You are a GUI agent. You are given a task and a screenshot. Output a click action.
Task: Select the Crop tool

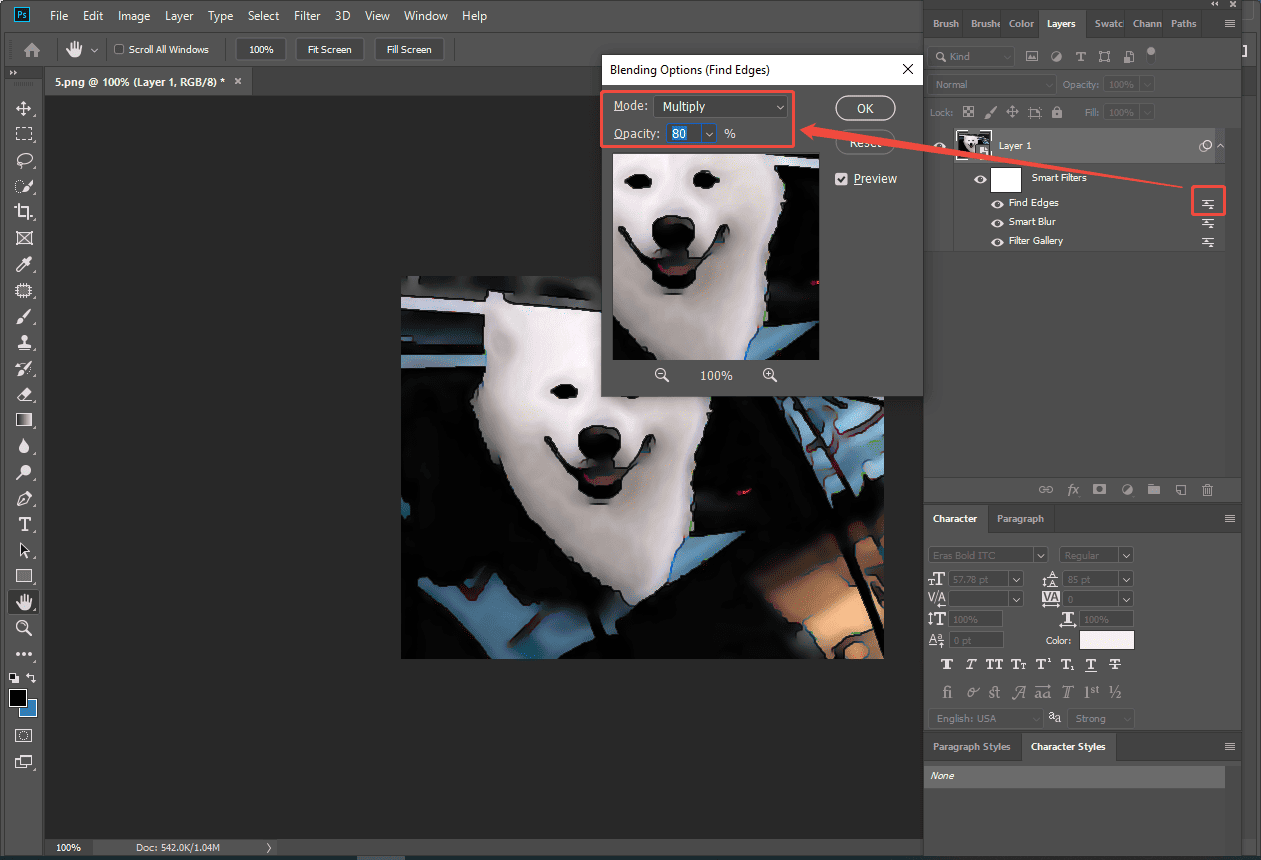(x=24, y=212)
